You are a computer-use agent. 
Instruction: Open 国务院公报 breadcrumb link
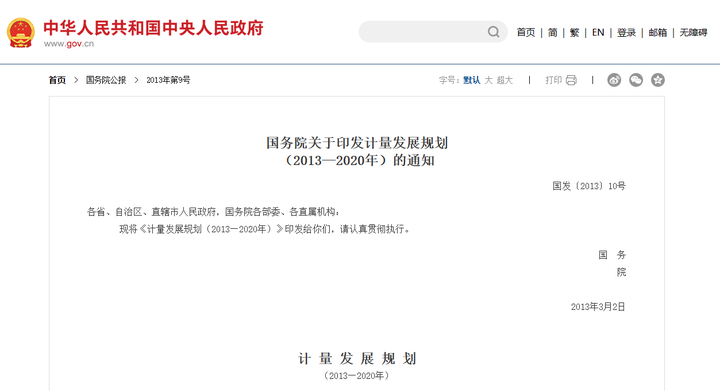coord(106,80)
